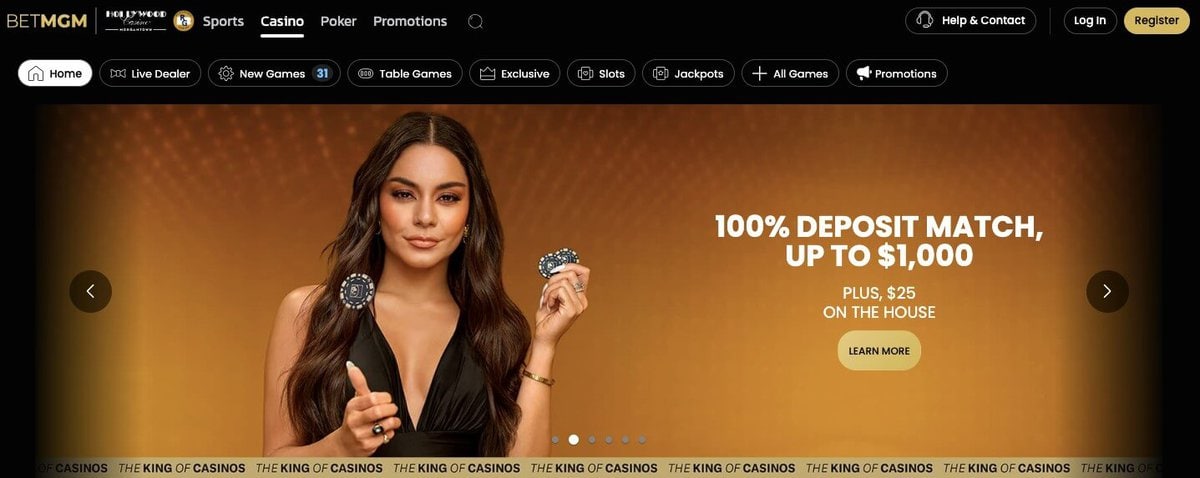Open the Slots category
The width and height of the screenshot is (1200, 478).
click(601, 73)
